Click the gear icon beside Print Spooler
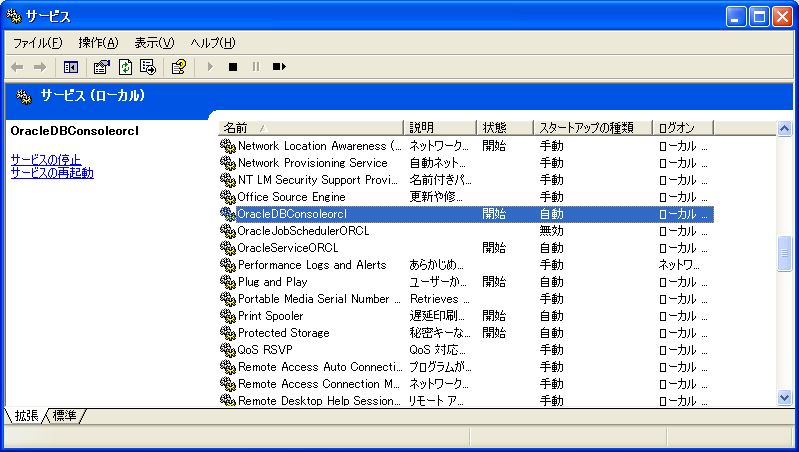Viewport: 799px width, 452px height. (x=227, y=316)
